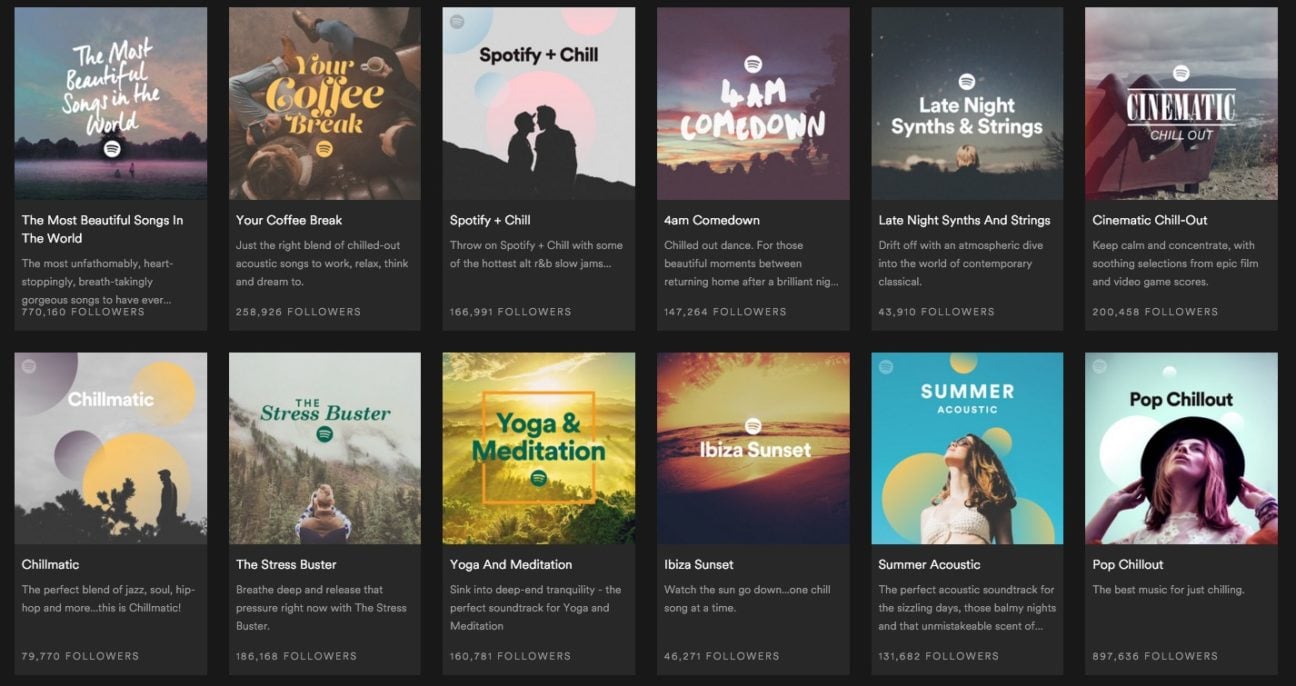The image size is (1296, 686).
Task: Click the Spotify logo on Spotify + Chill cover
Action: click(x=456, y=21)
